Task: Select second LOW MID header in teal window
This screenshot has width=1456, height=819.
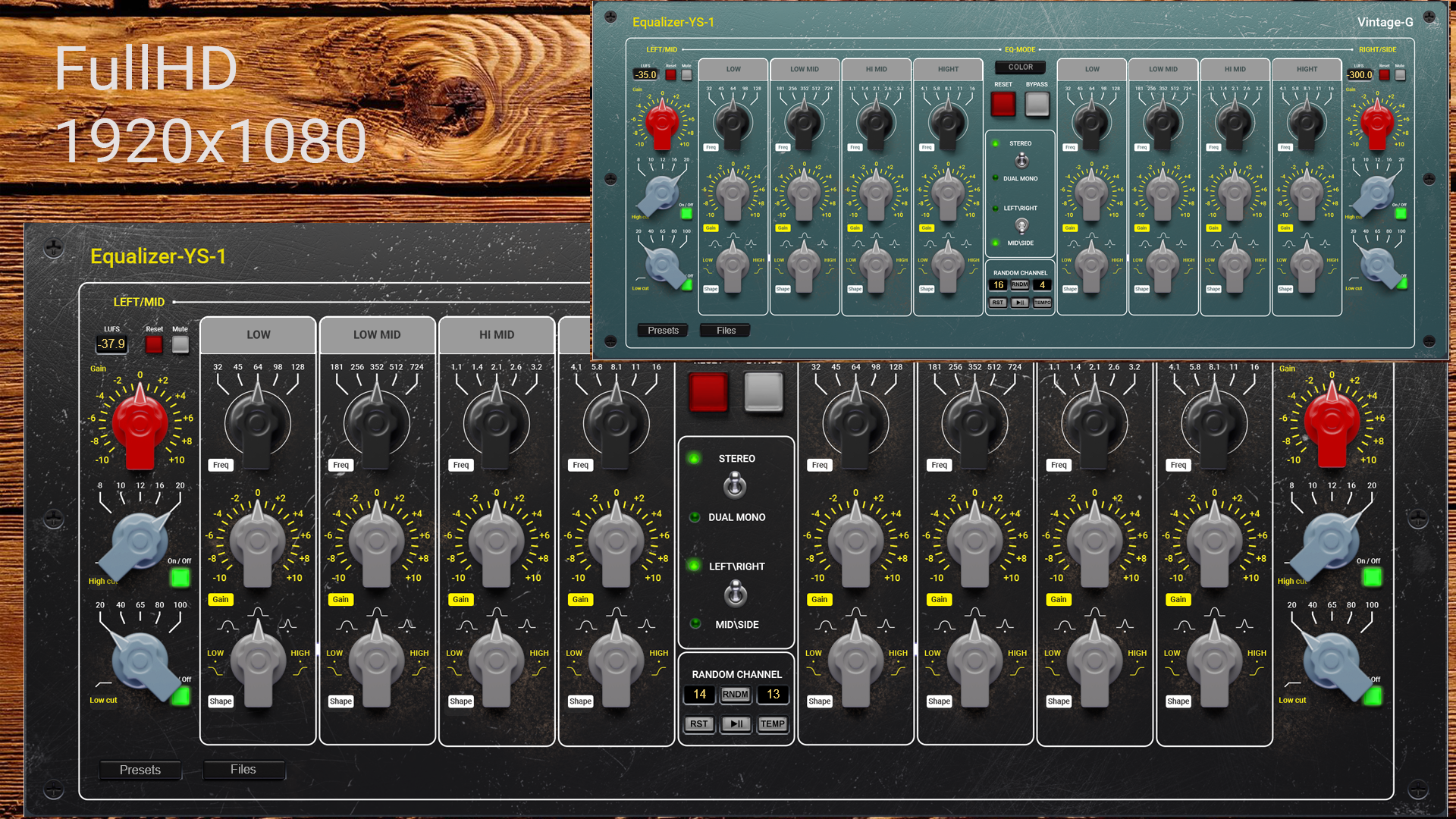Action: coord(1163,69)
